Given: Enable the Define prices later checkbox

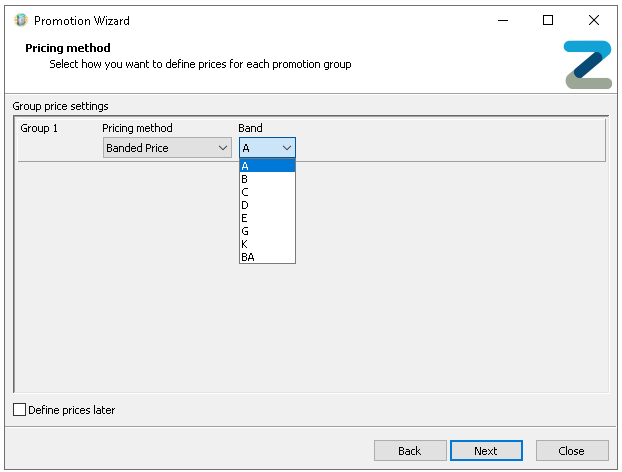Looking at the screenshot, I should point(20,409).
